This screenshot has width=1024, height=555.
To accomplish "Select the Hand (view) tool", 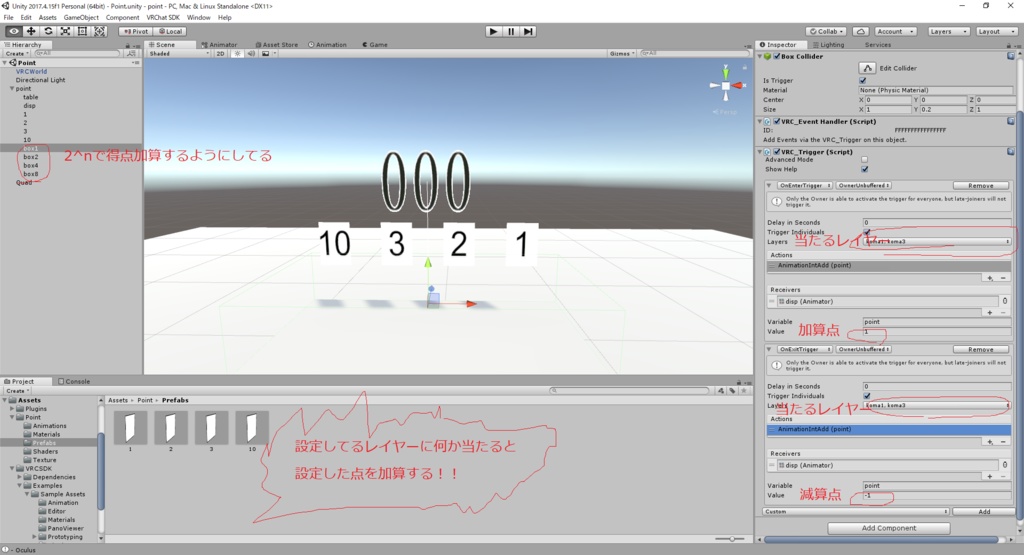I will 14,31.
